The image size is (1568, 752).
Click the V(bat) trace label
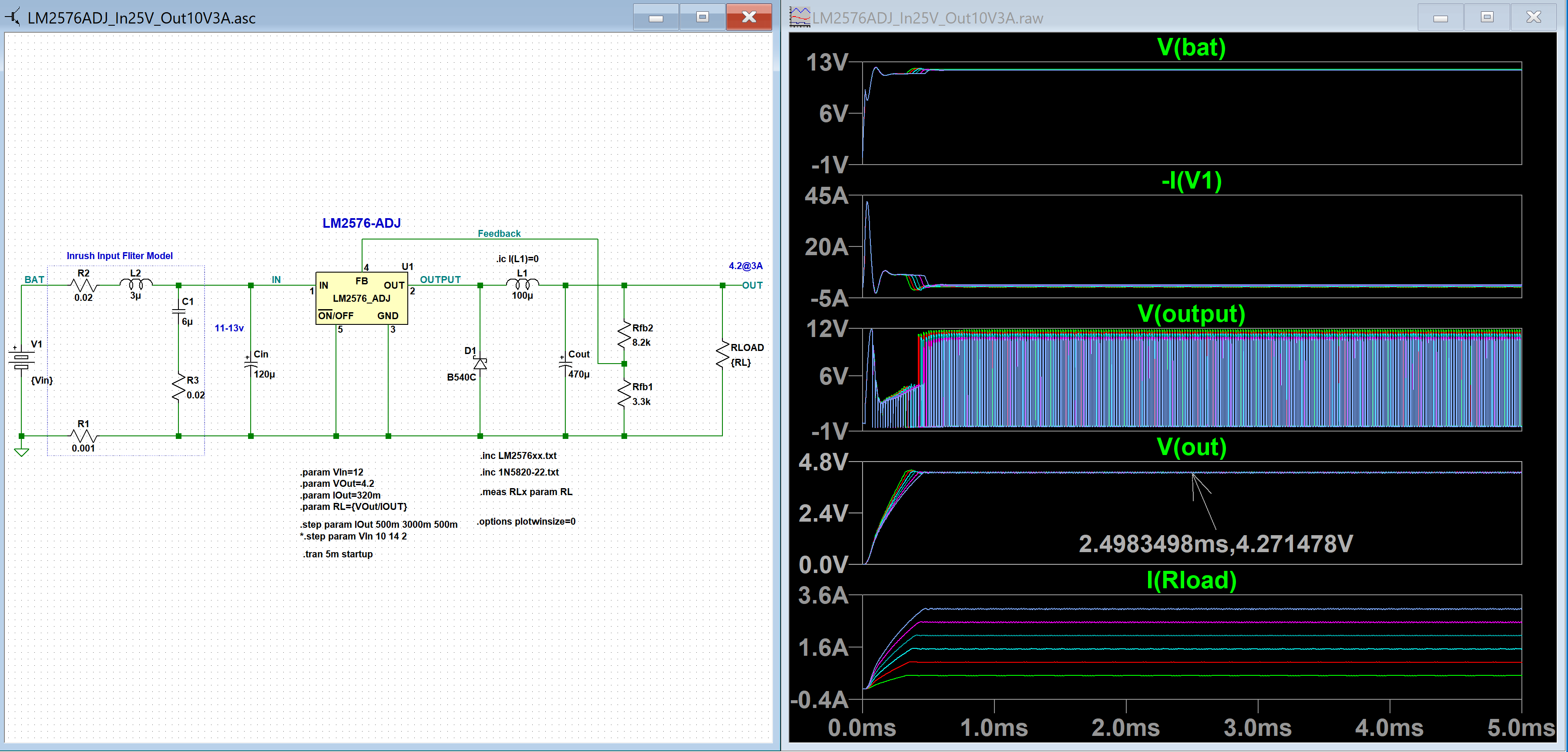coord(1191,47)
